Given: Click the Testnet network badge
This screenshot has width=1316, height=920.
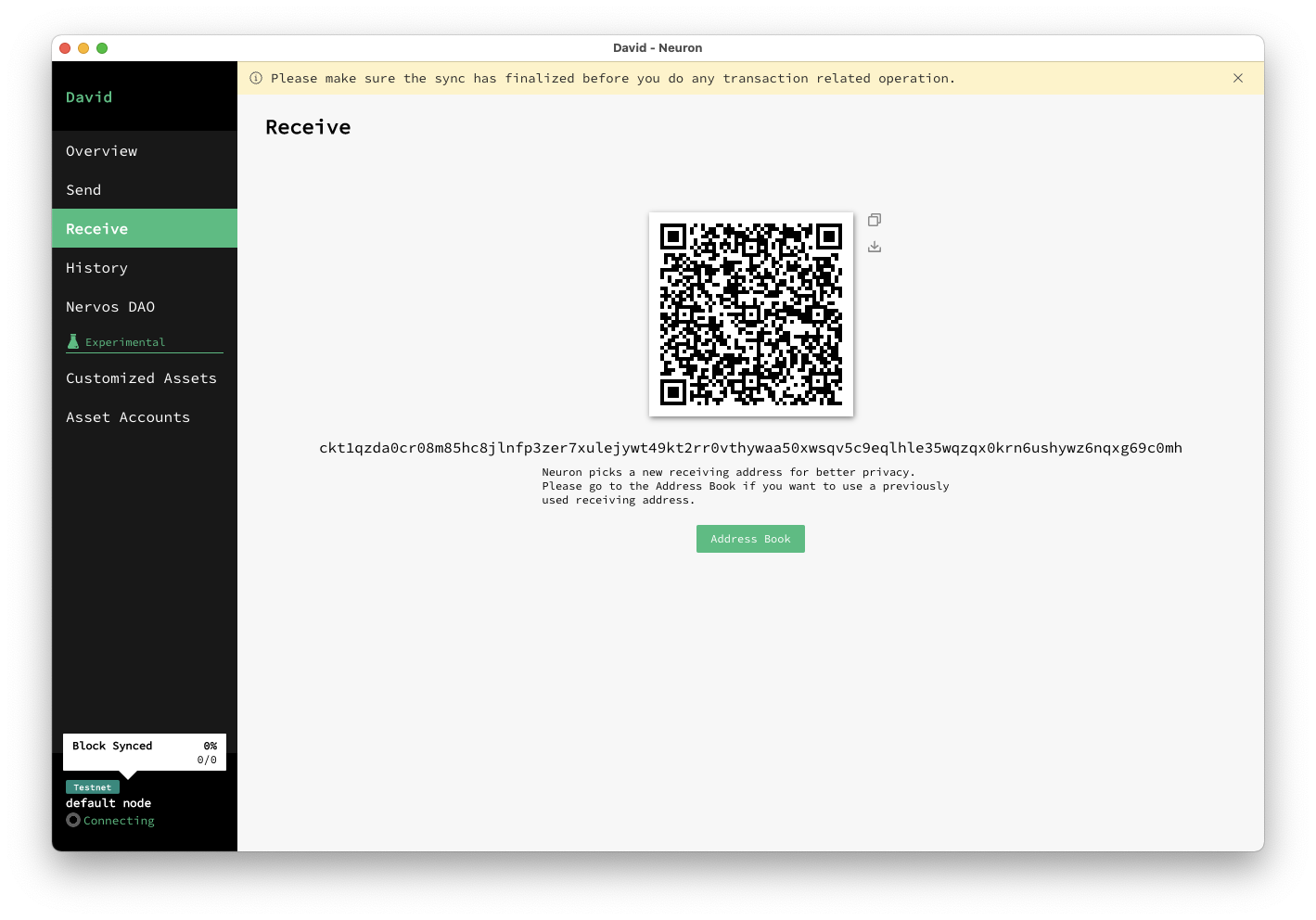Looking at the screenshot, I should tap(93, 787).
